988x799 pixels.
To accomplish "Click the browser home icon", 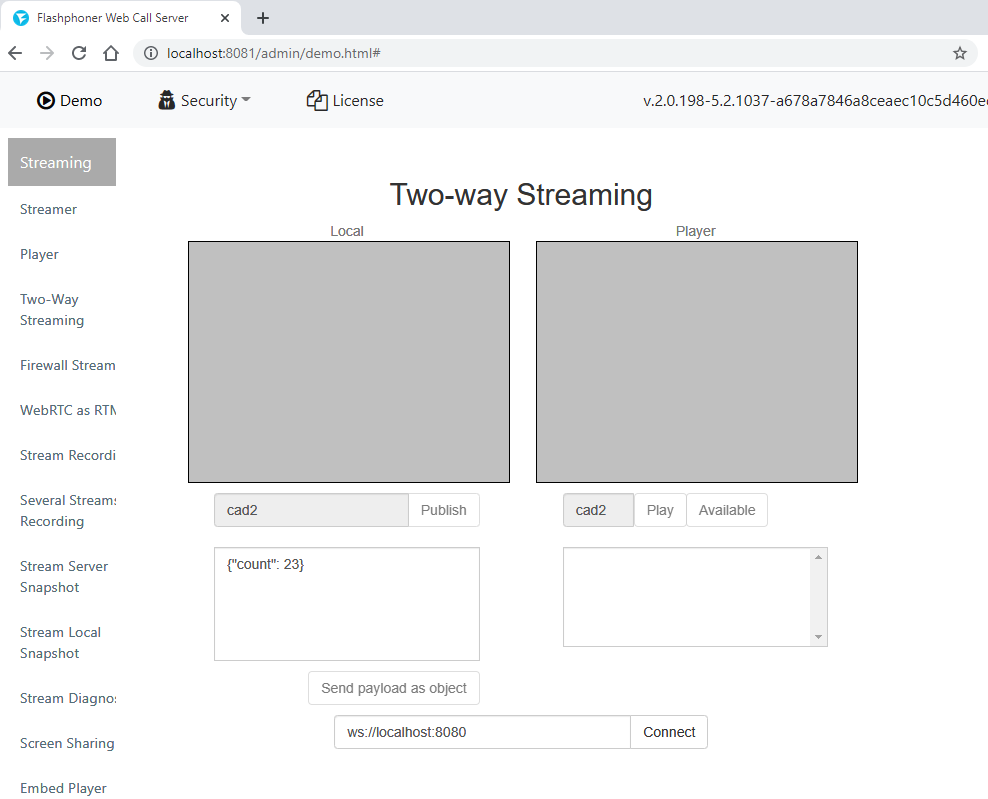I will click(111, 53).
